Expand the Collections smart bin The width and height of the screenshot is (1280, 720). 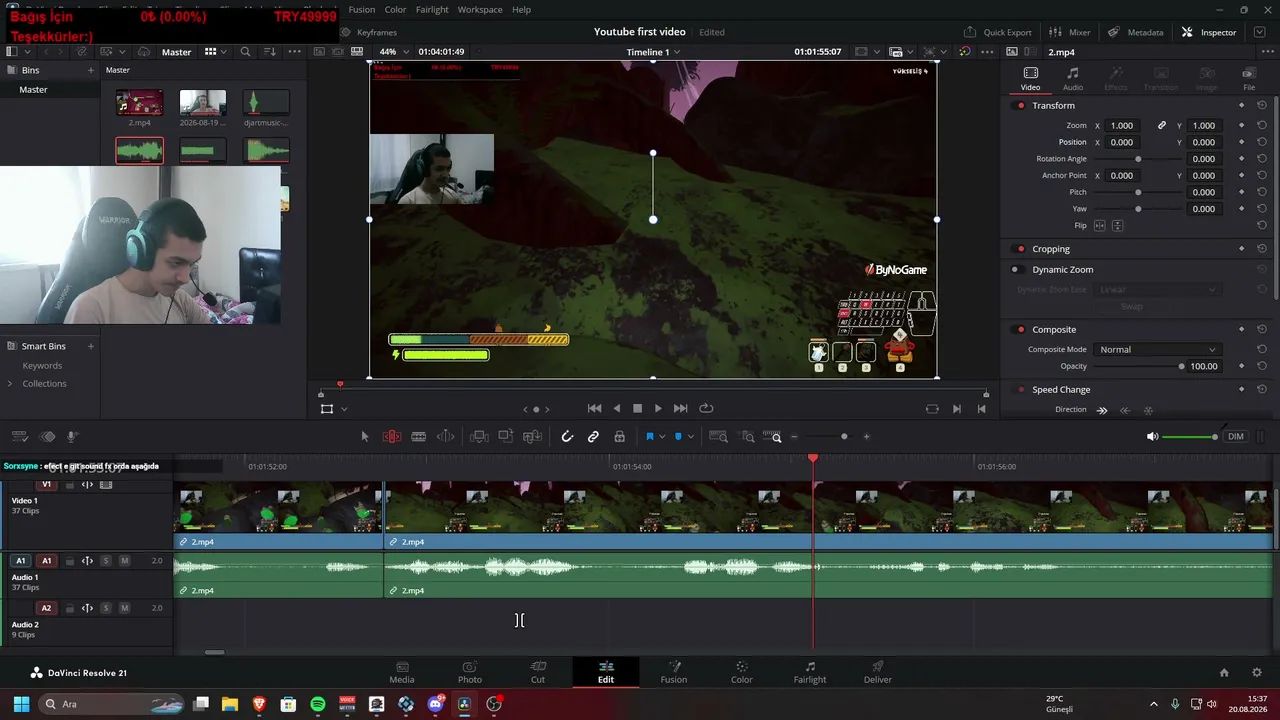(x=10, y=384)
